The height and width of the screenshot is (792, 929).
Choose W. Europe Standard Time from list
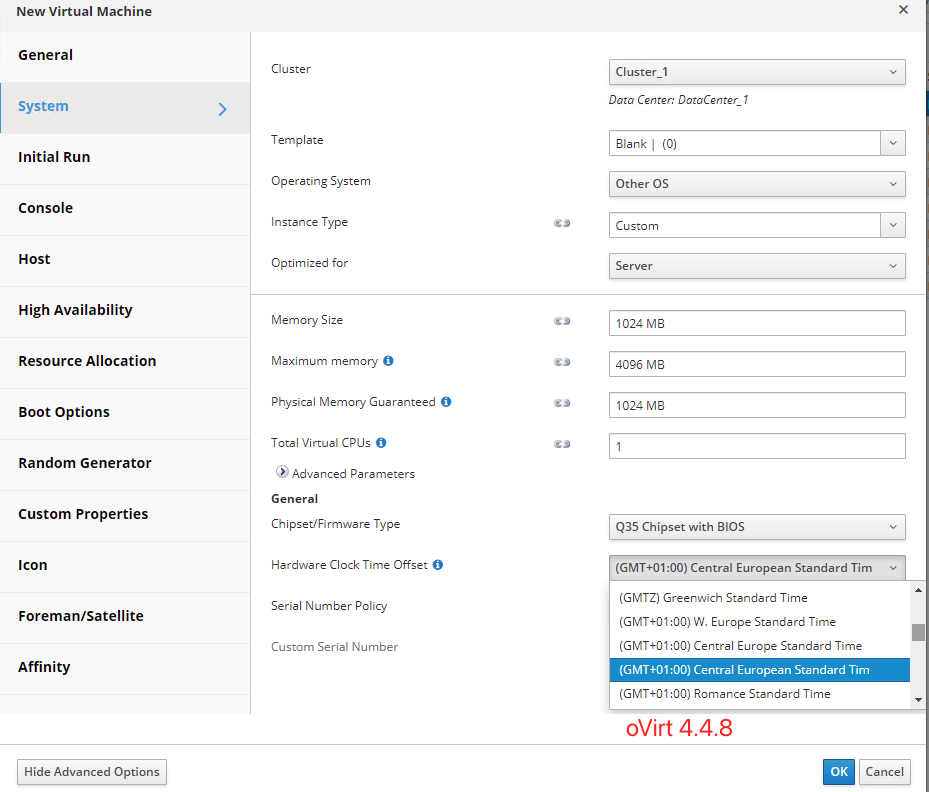[727, 622]
